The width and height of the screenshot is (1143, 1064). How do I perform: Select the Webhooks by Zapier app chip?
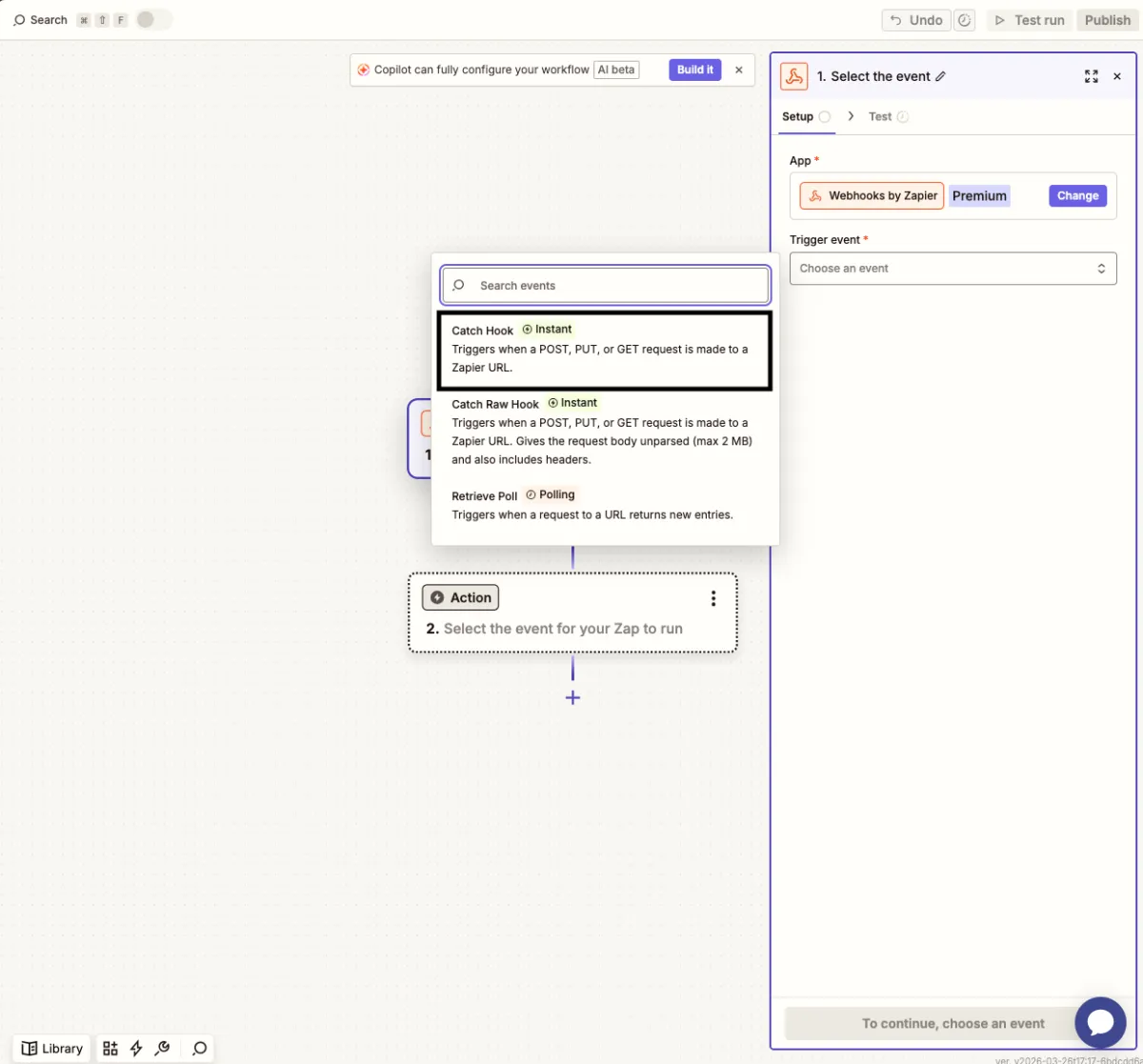pyautogui.click(x=872, y=195)
